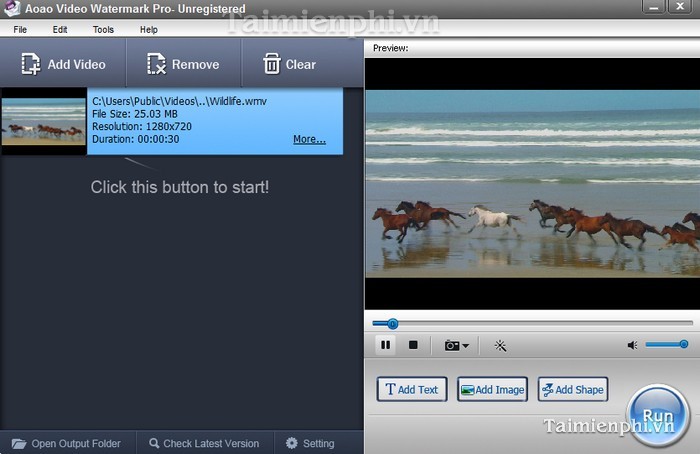Select the Wildlife.wmv video thumbnail
The width and height of the screenshot is (700, 454).
click(x=43, y=121)
